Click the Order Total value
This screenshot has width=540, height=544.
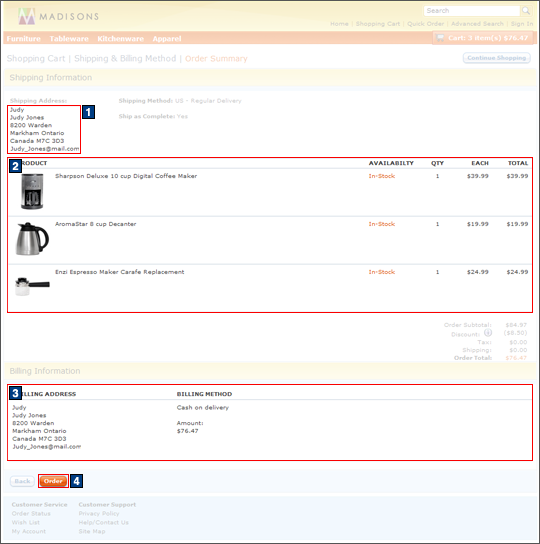click(x=516, y=358)
